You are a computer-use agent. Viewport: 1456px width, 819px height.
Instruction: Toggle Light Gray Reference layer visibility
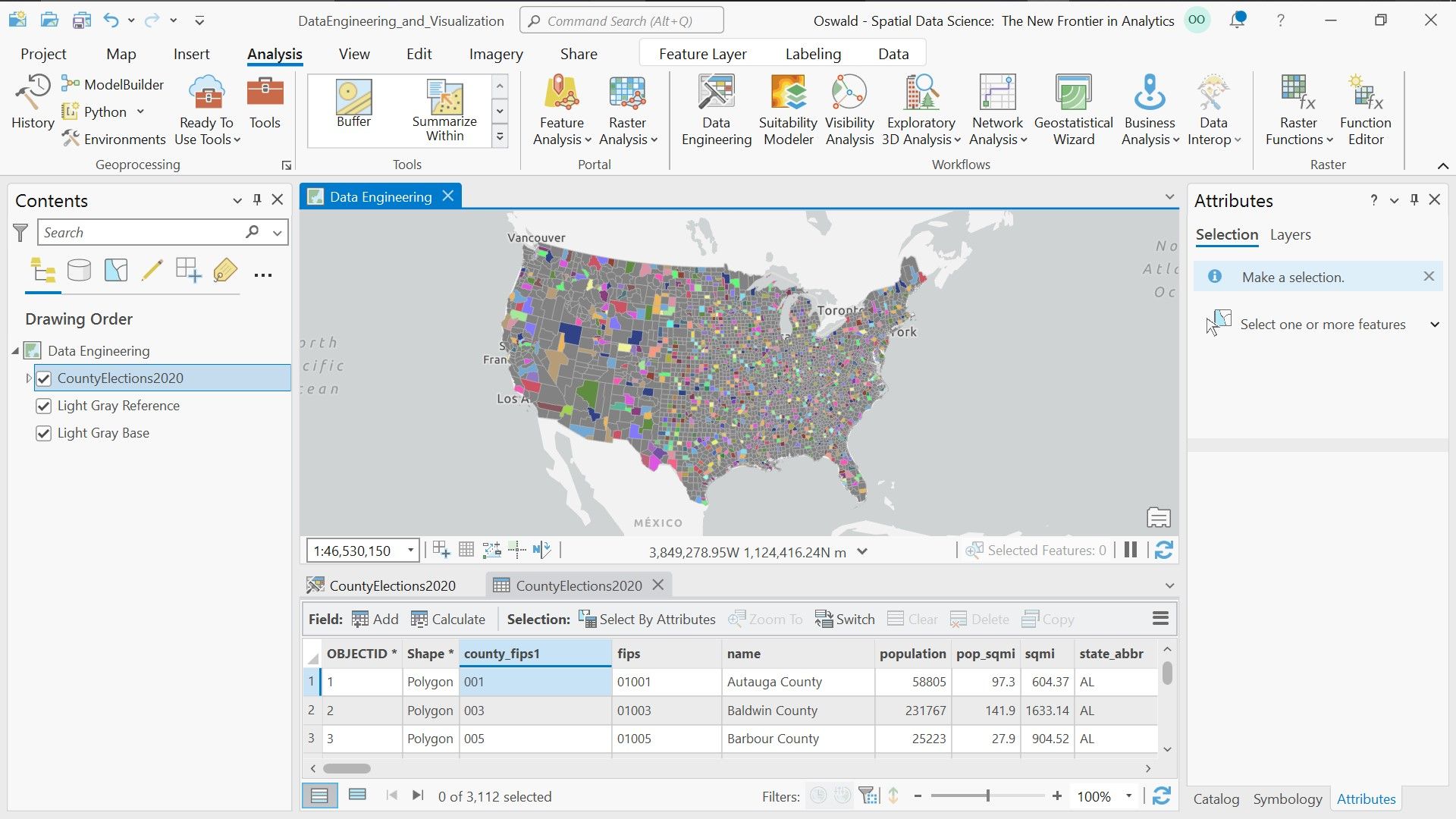pyautogui.click(x=44, y=406)
